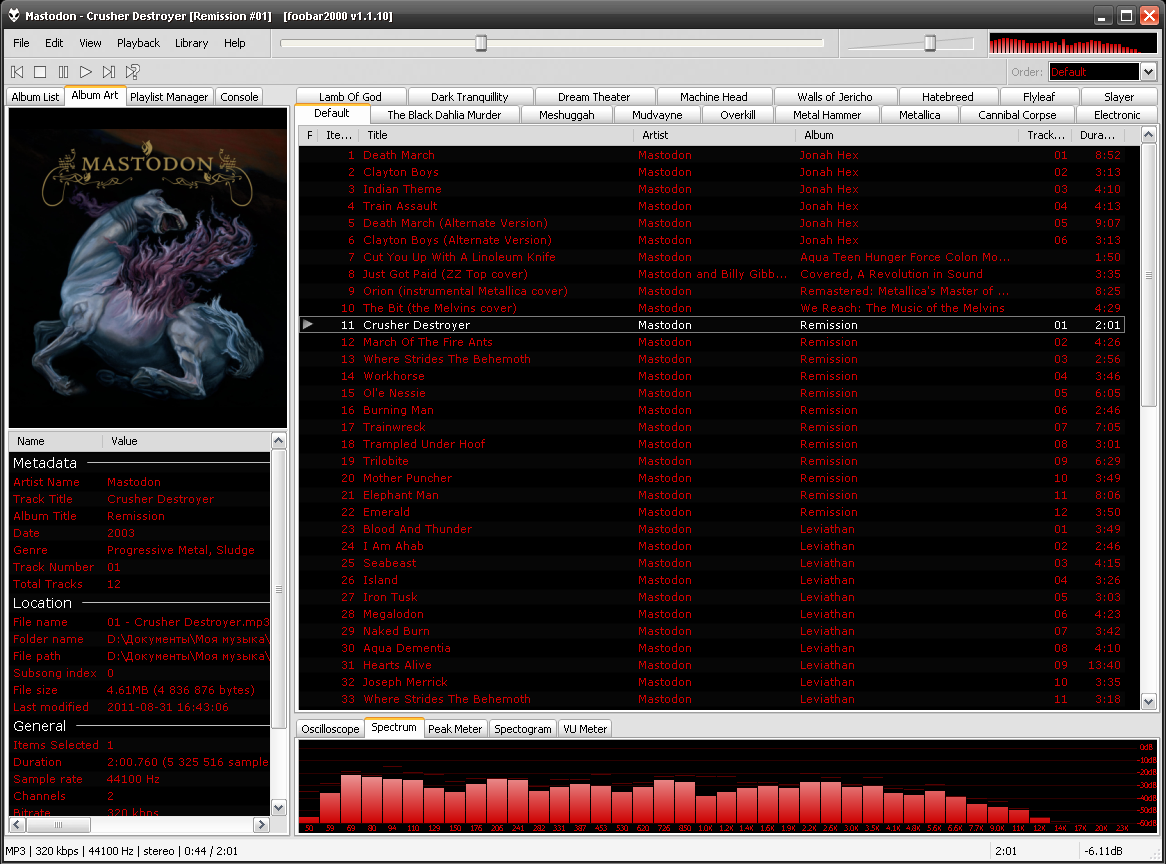1166x864 pixels.
Task: Click the seek bar slider handle
Action: point(481,43)
